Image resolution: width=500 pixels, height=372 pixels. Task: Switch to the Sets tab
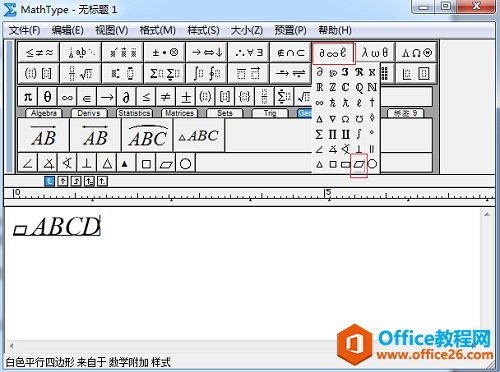coord(225,113)
